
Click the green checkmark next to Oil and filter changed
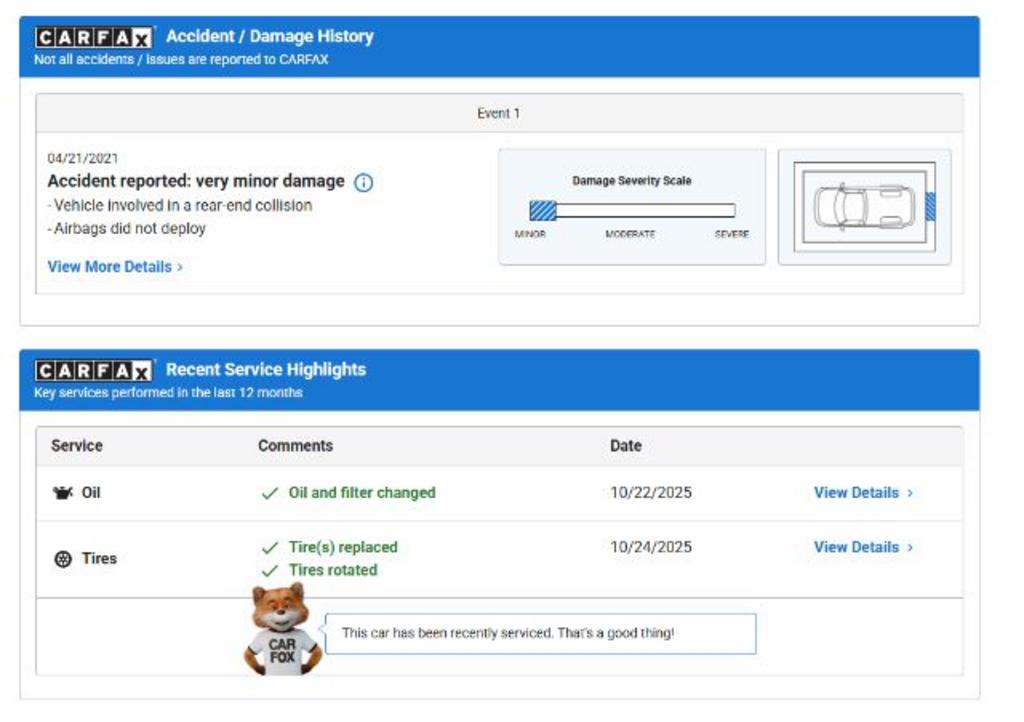click(269, 493)
